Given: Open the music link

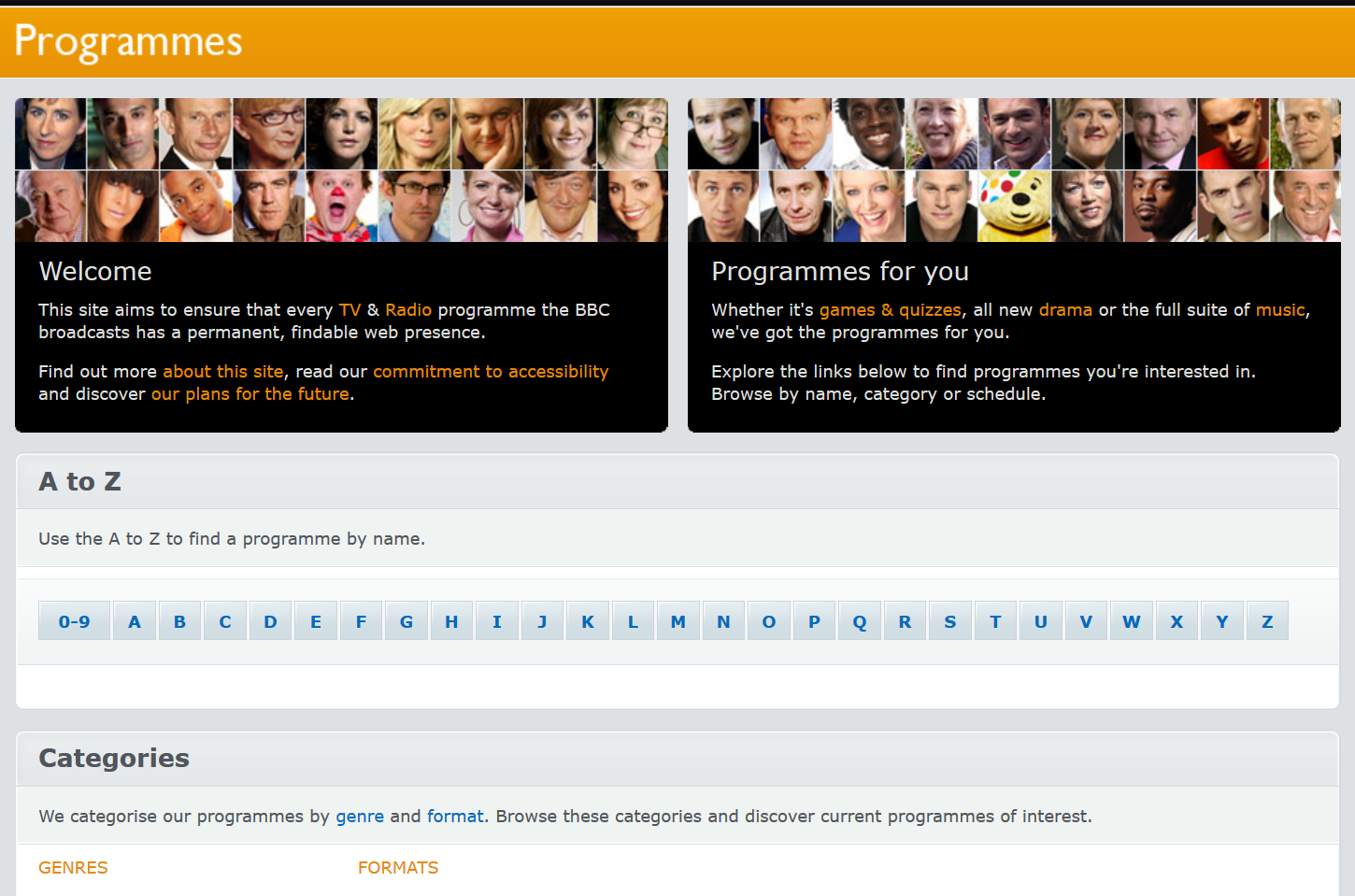Looking at the screenshot, I should click(1280, 310).
